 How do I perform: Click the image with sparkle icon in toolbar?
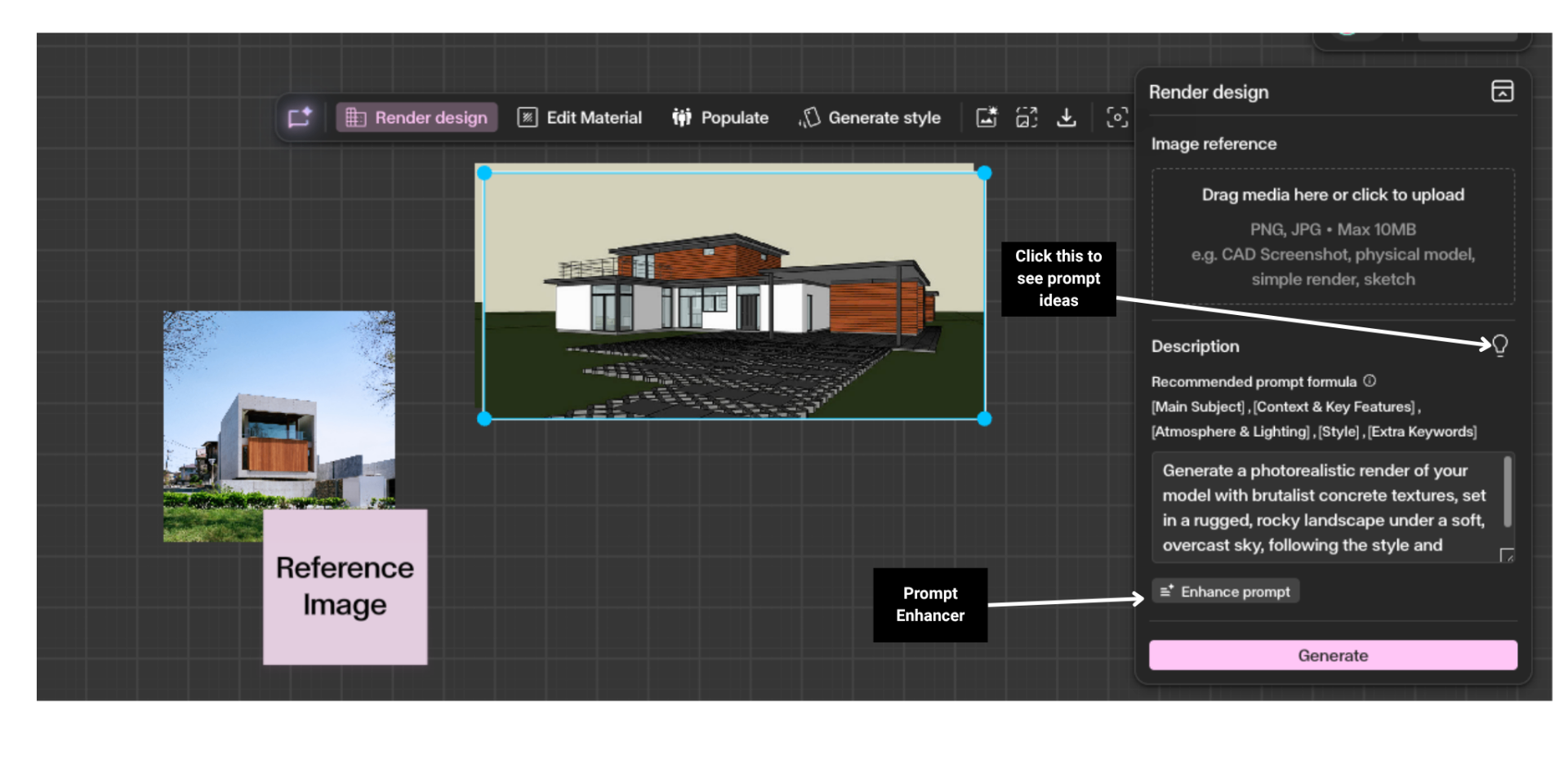click(x=987, y=118)
